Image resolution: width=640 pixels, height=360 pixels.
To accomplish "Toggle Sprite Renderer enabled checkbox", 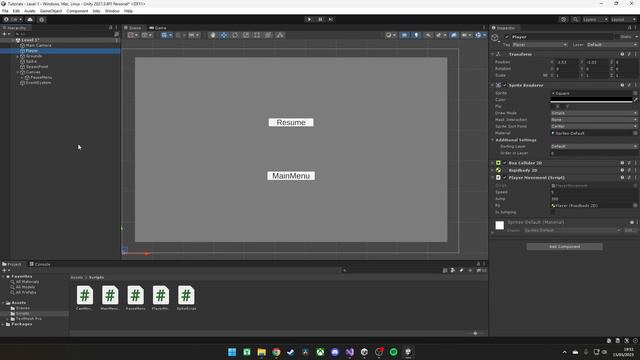I will (x=505, y=85).
